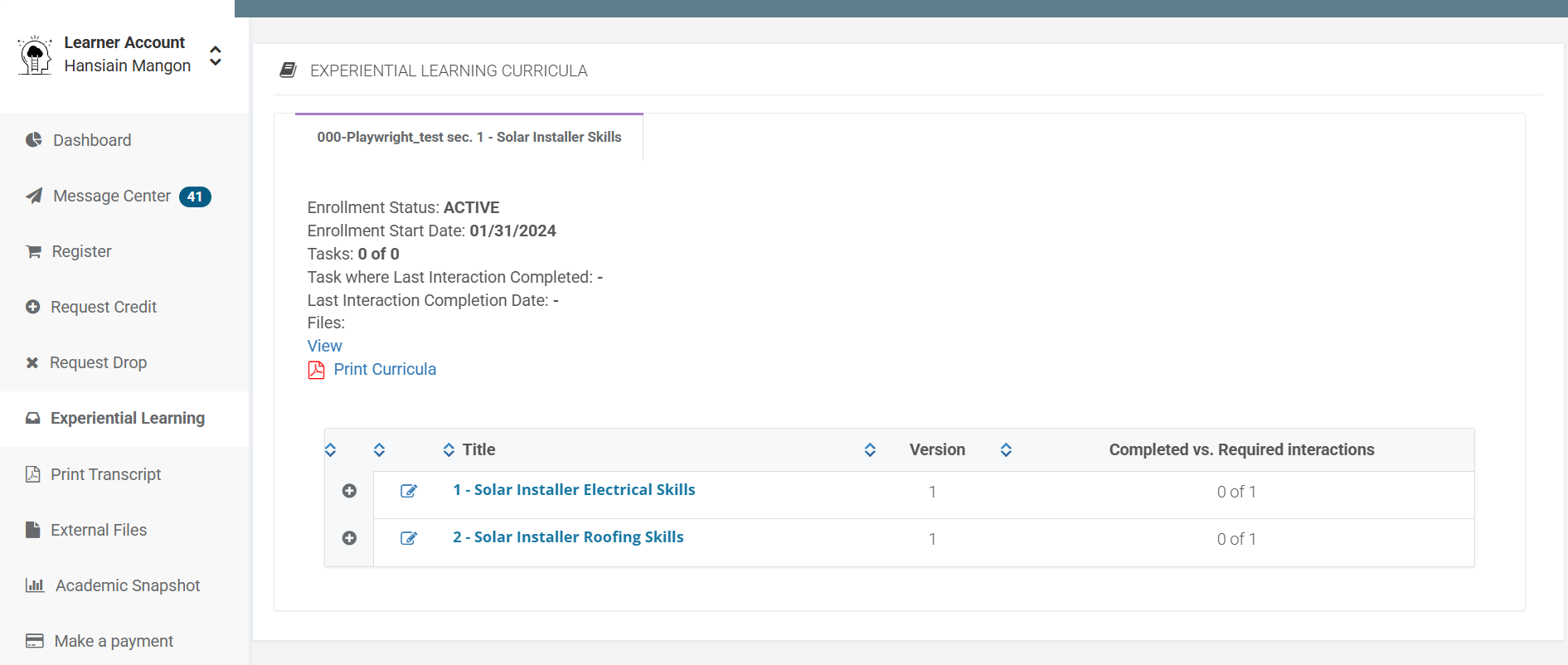Open Experiential Learning in the sidebar
This screenshot has height=665, width=1568.
[x=127, y=419]
